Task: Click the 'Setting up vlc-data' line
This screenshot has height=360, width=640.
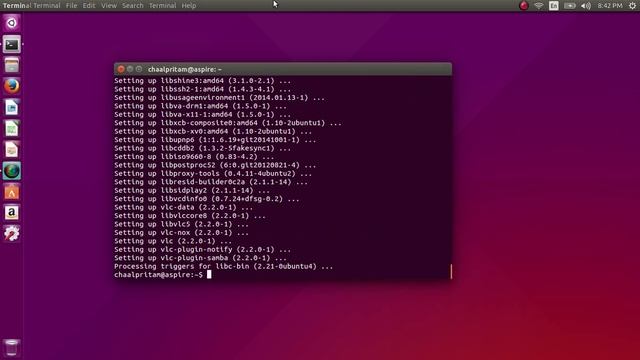Action: 183,207
